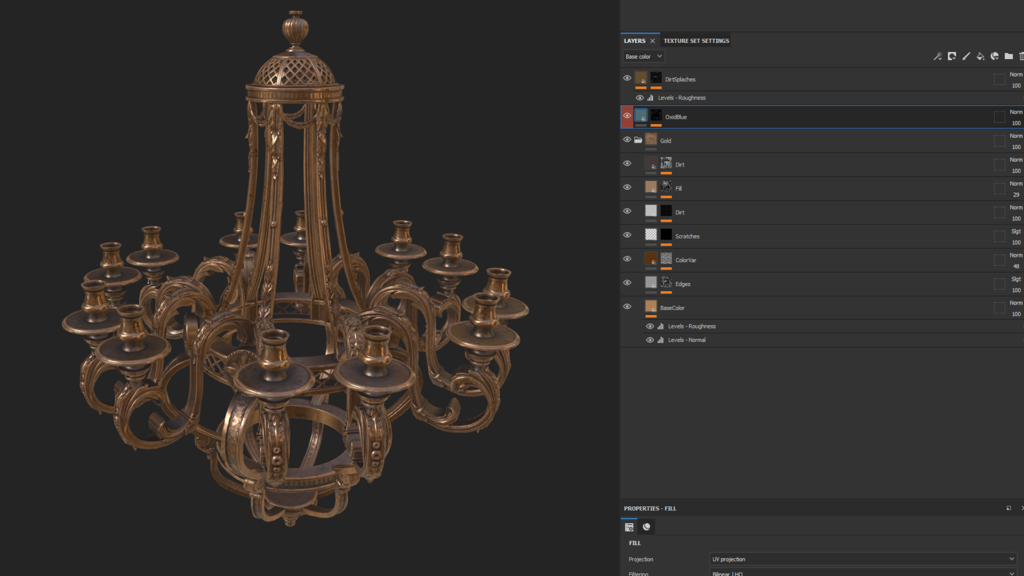Image resolution: width=1024 pixels, height=576 pixels.
Task: Click the BaseColor layer thumbnail
Action: 653,305
